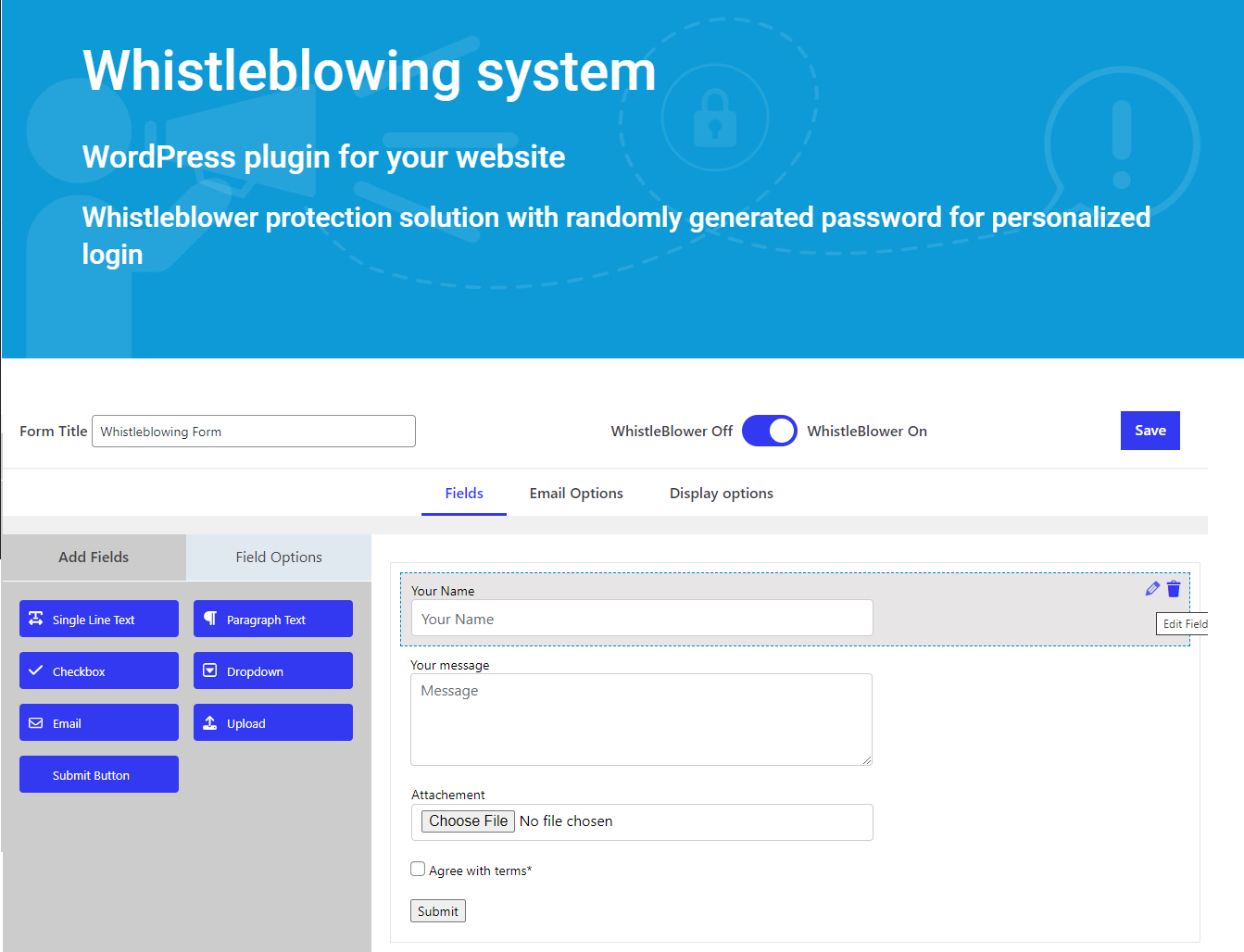Add a Dropdown field

[x=273, y=670]
